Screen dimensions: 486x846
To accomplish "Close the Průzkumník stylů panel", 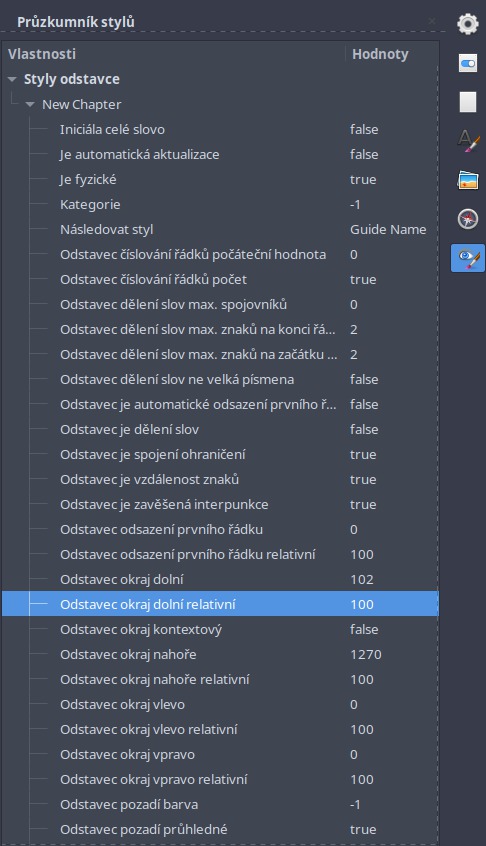I will 432,21.
